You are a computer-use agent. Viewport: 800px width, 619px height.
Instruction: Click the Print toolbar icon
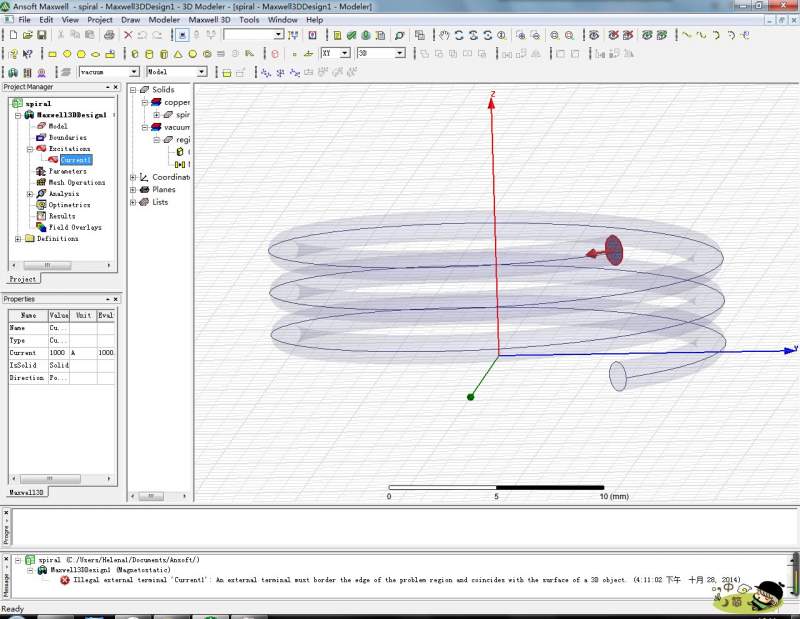click(109, 35)
